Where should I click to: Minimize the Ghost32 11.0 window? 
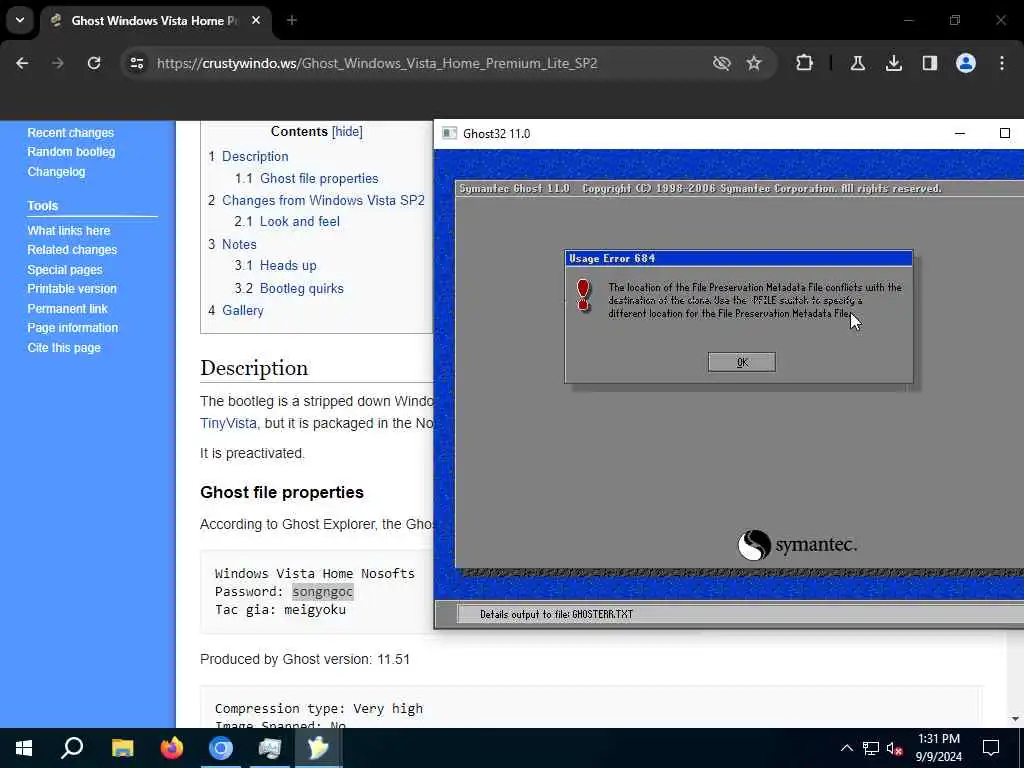tap(960, 133)
